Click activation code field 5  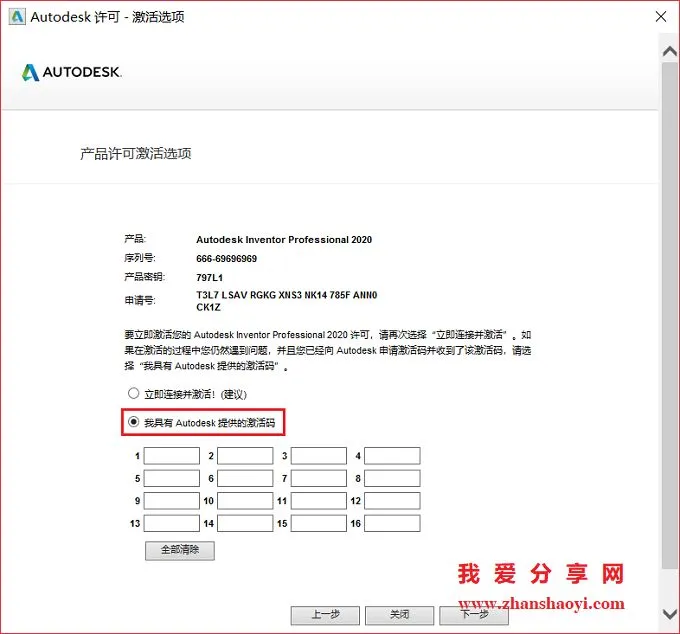[x=172, y=478]
